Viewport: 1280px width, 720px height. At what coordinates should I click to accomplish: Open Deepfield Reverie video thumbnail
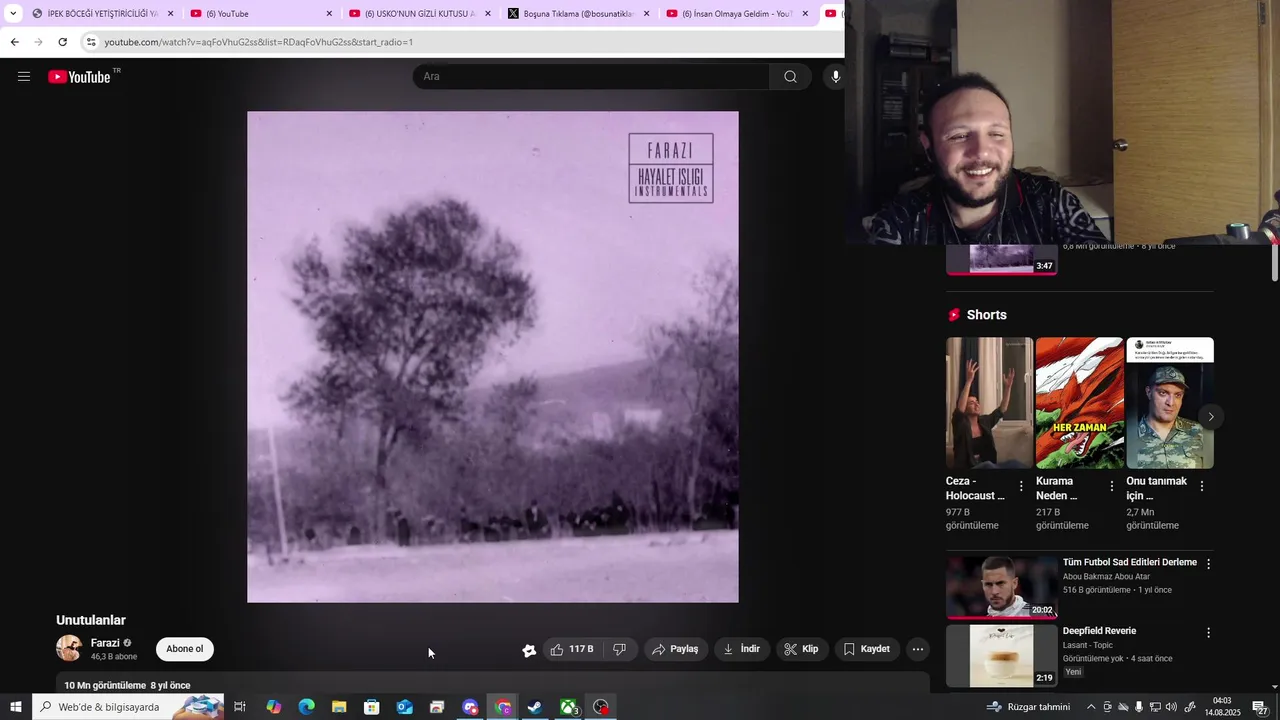pos(1002,656)
